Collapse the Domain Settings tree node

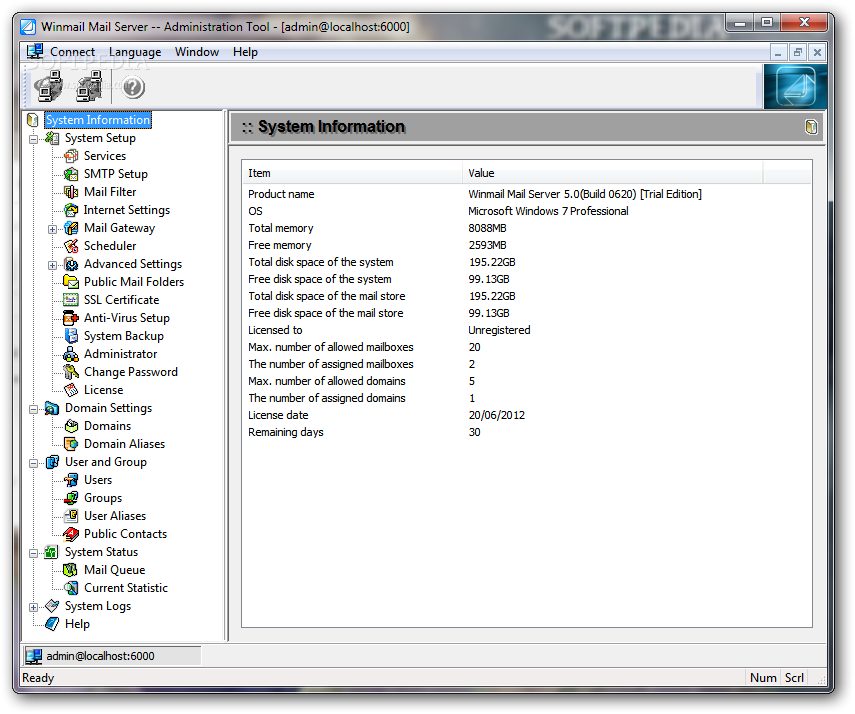(x=34, y=409)
